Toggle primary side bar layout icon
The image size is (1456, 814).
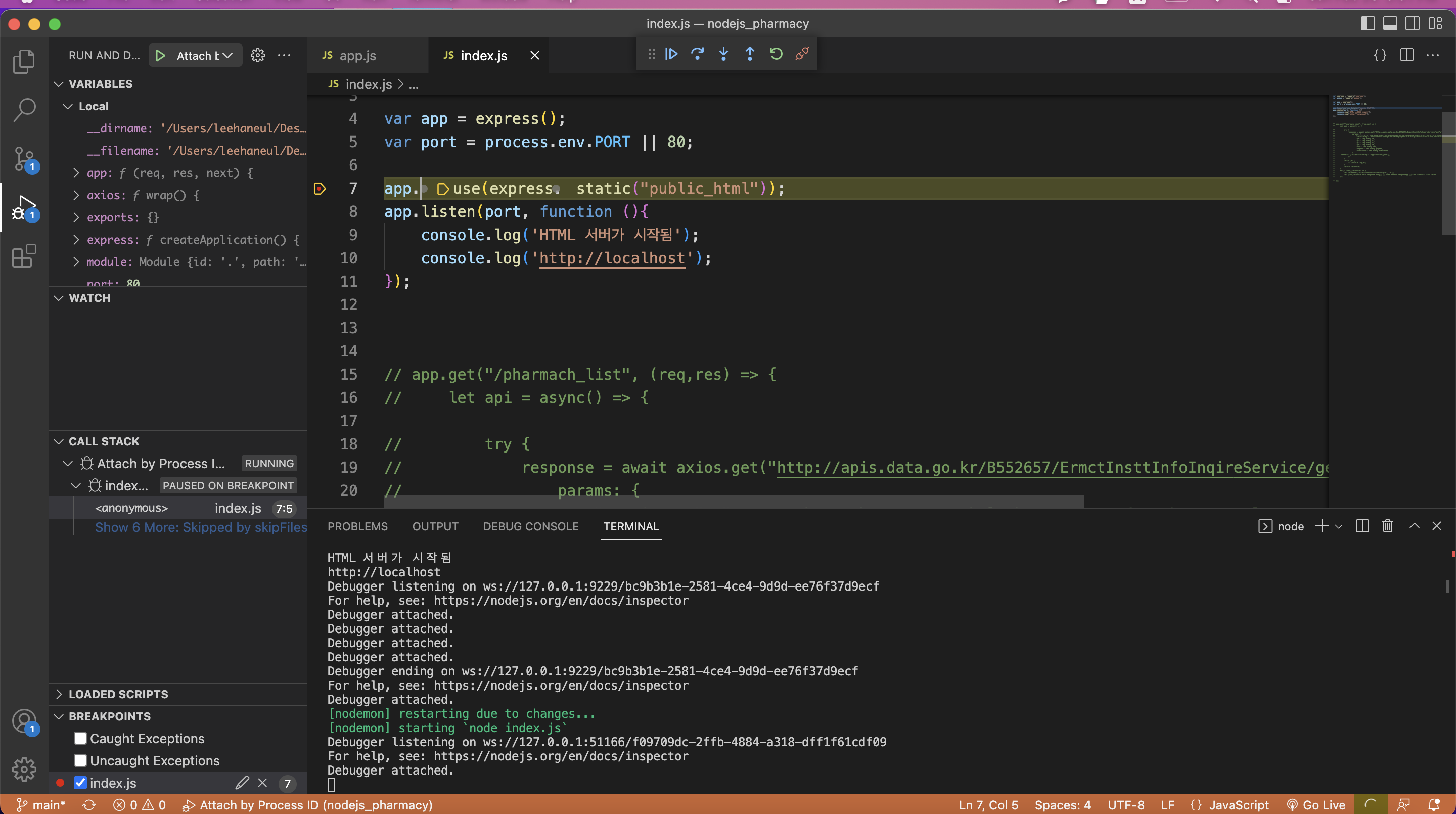(x=1368, y=23)
